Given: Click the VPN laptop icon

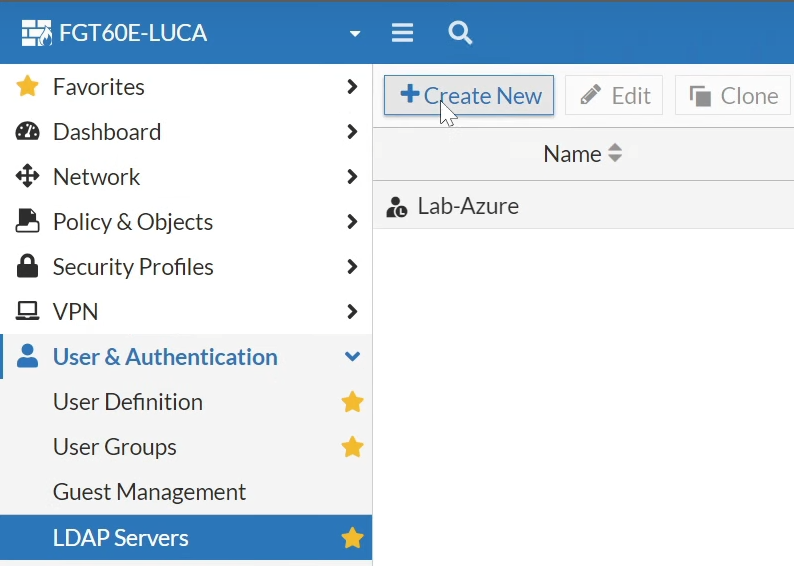Looking at the screenshot, I should pyautogui.click(x=27, y=311).
